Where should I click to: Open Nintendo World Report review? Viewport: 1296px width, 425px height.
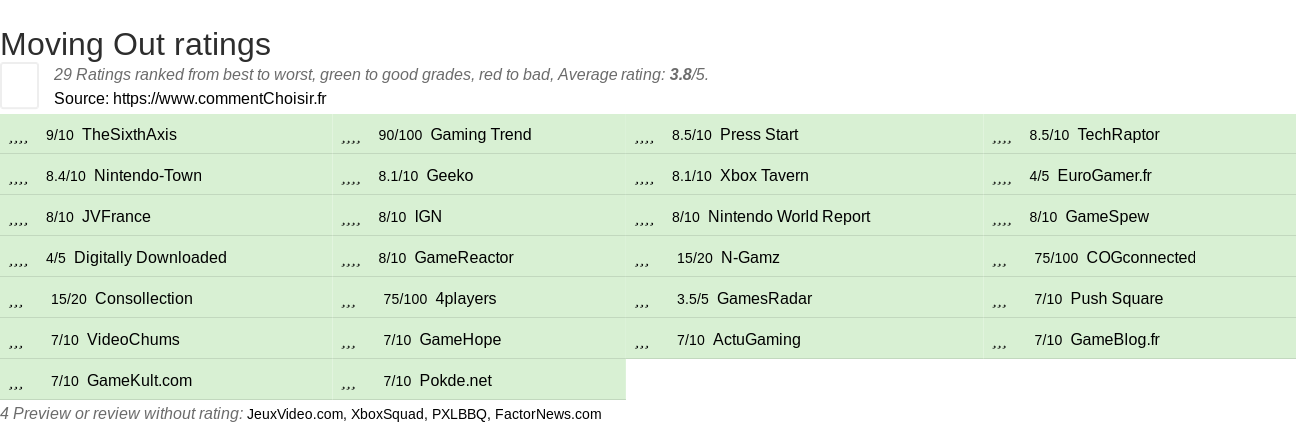[788, 217]
